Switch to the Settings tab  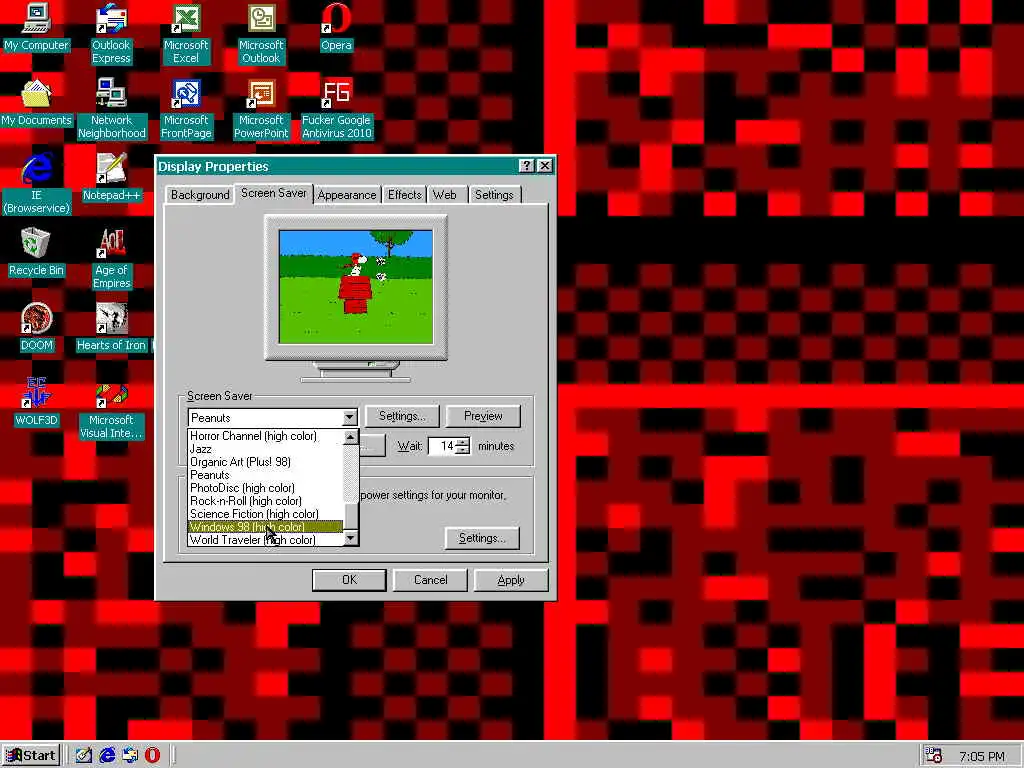(494, 195)
